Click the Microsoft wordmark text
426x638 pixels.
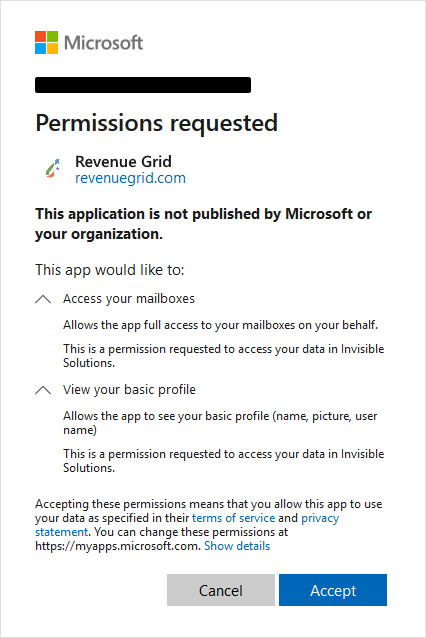(103, 43)
